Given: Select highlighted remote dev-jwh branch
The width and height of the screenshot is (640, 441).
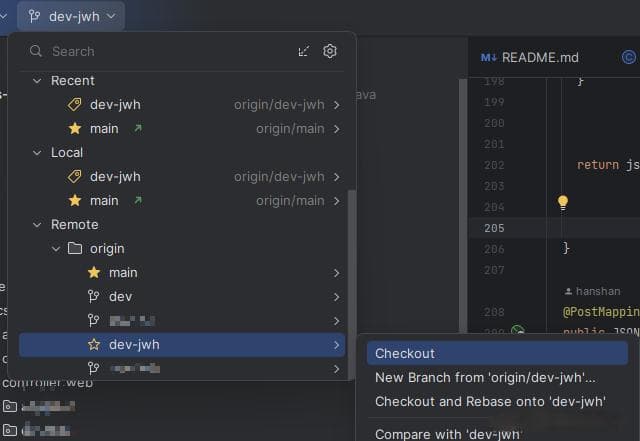Looking at the screenshot, I should tap(182, 345).
